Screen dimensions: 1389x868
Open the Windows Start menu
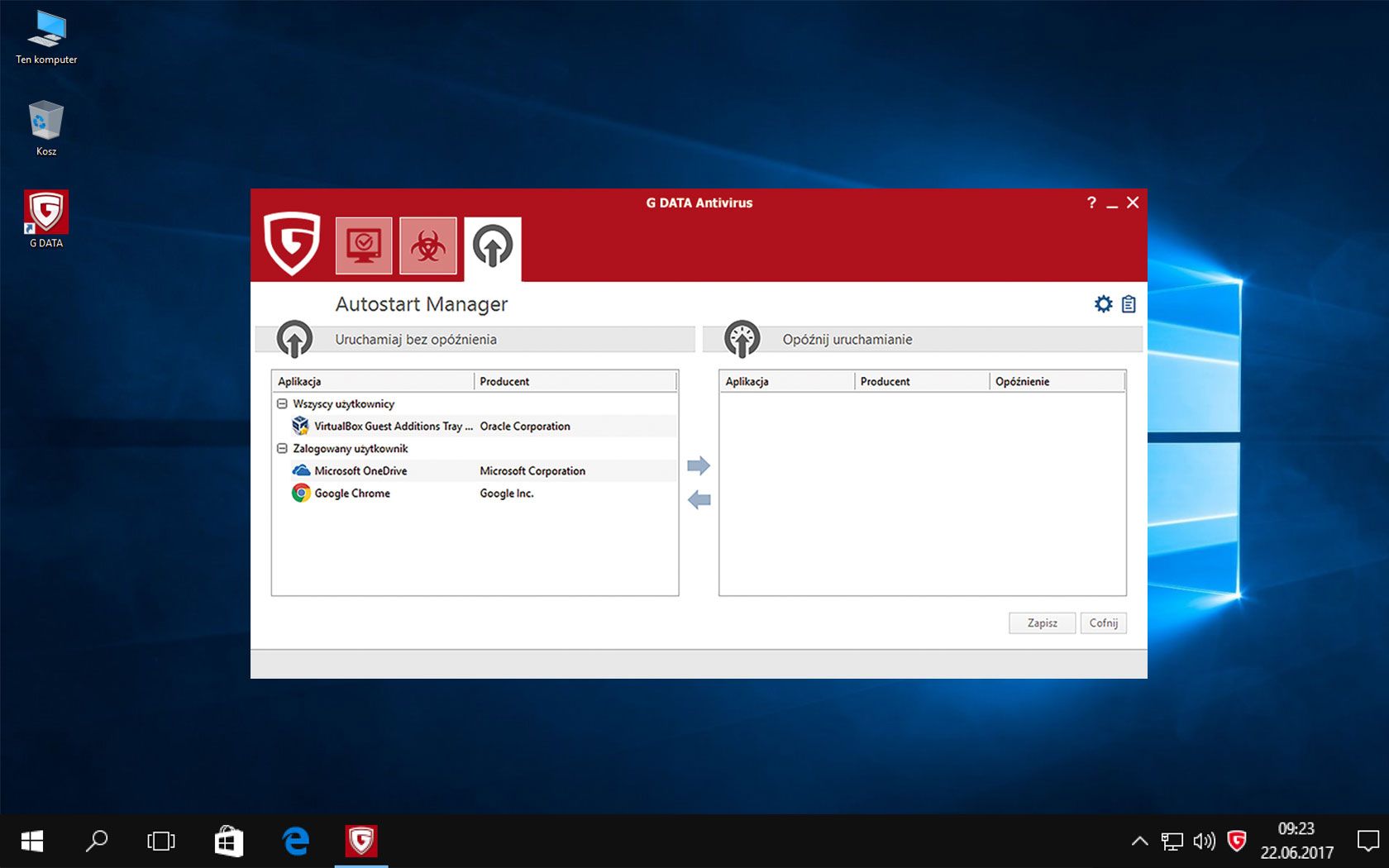pos(32,842)
